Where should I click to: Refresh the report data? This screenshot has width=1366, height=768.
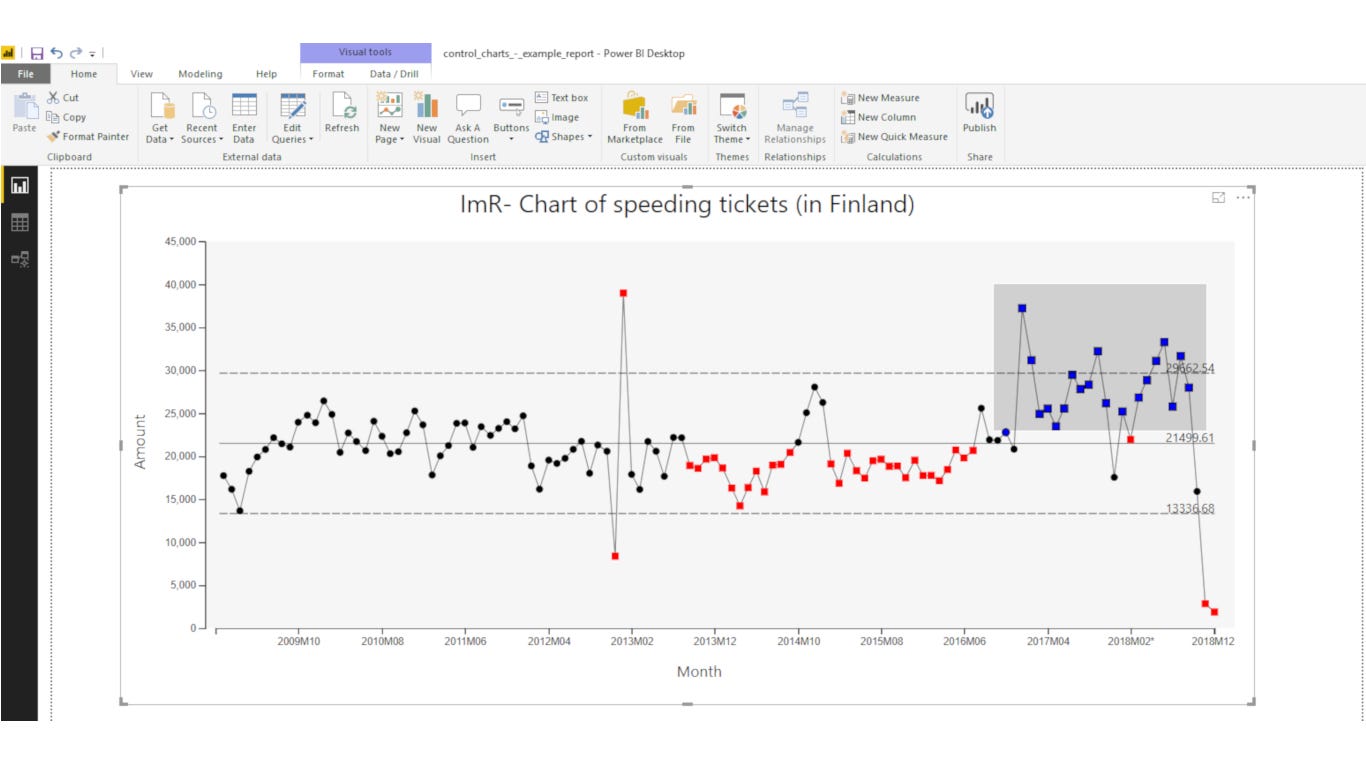click(x=341, y=117)
